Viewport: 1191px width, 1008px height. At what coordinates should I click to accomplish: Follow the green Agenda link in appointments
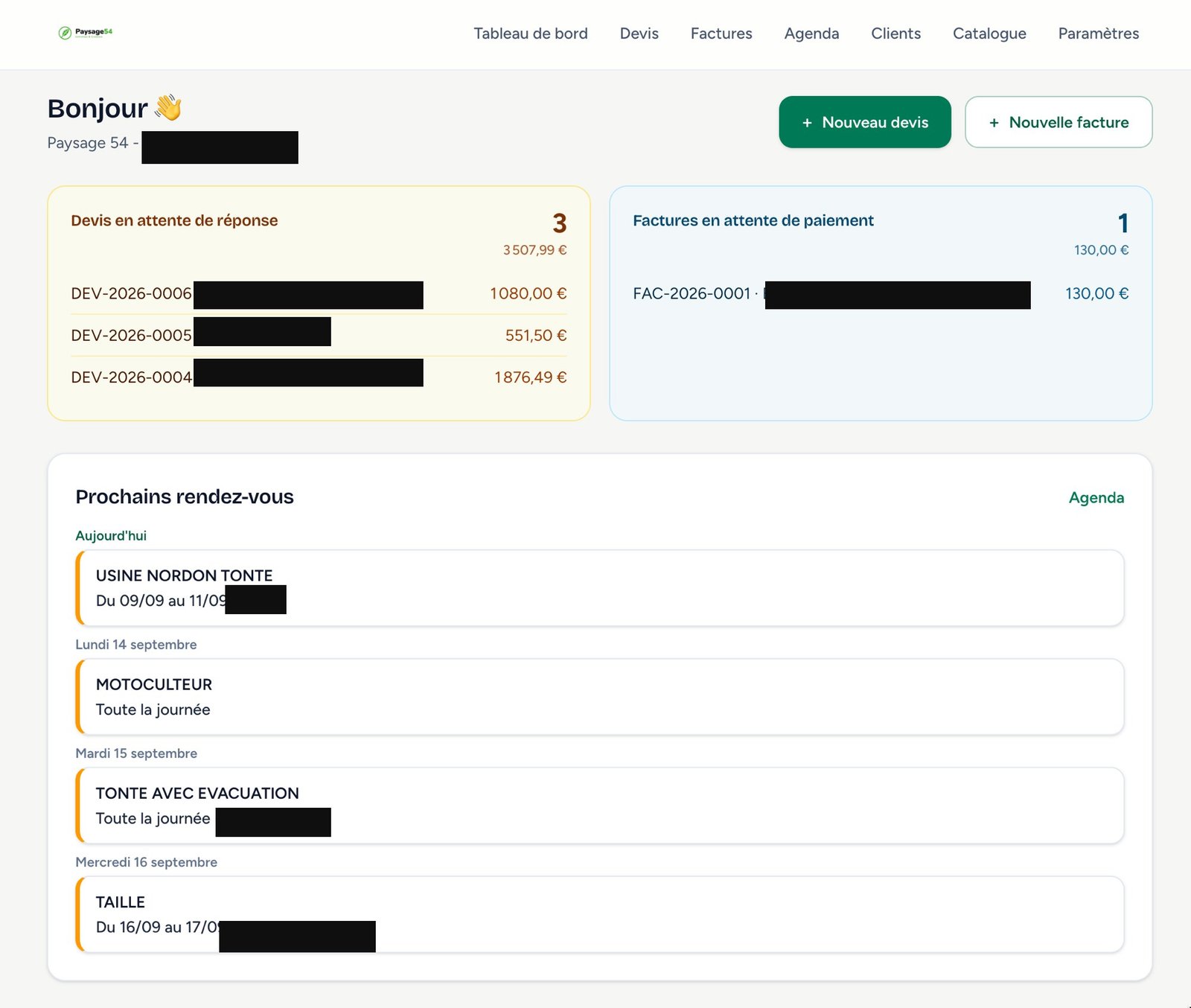[x=1096, y=497]
